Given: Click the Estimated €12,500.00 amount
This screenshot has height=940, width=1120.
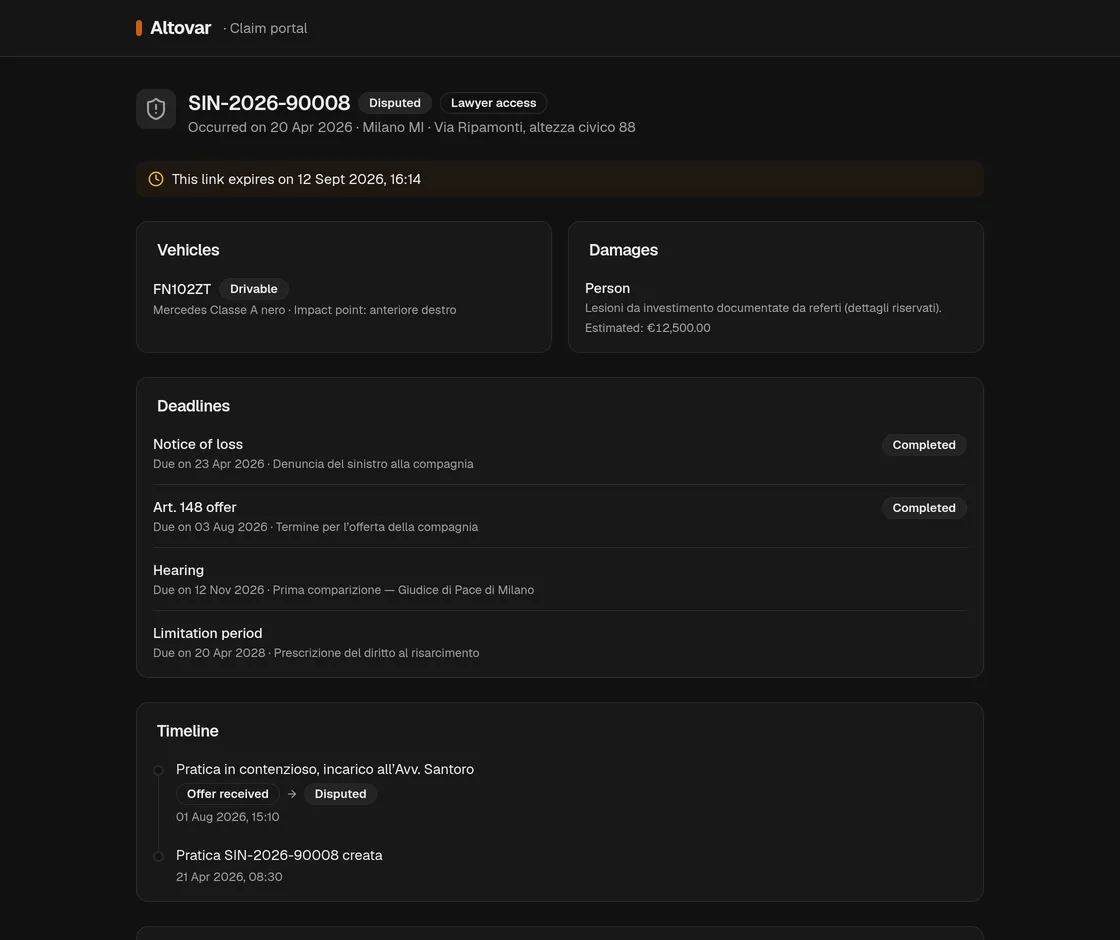Looking at the screenshot, I should pyautogui.click(x=648, y=328).
